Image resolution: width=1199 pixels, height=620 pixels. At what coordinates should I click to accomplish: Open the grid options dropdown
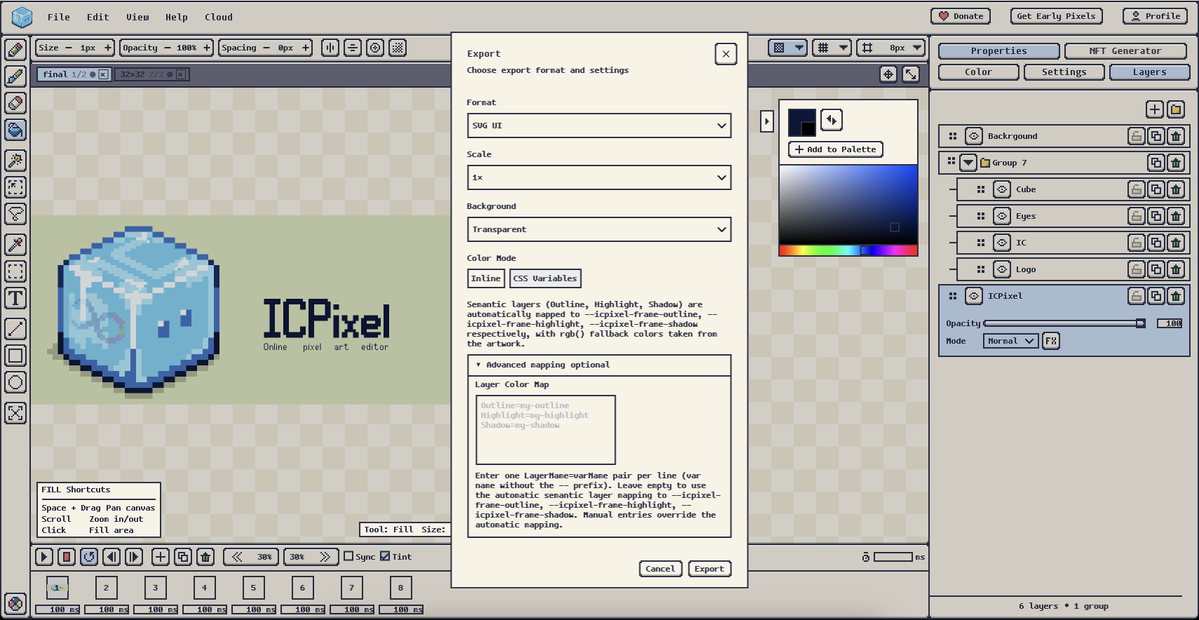coord(832,47)
